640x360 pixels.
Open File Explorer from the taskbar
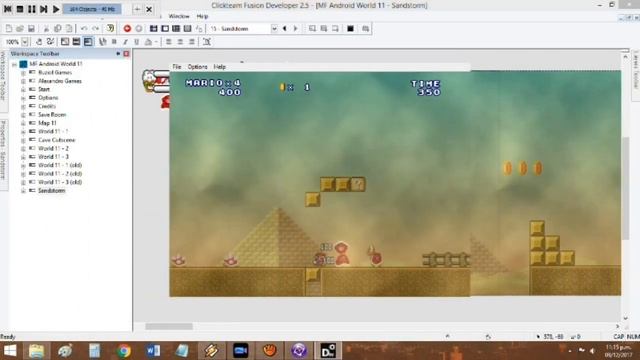(36, 351)
